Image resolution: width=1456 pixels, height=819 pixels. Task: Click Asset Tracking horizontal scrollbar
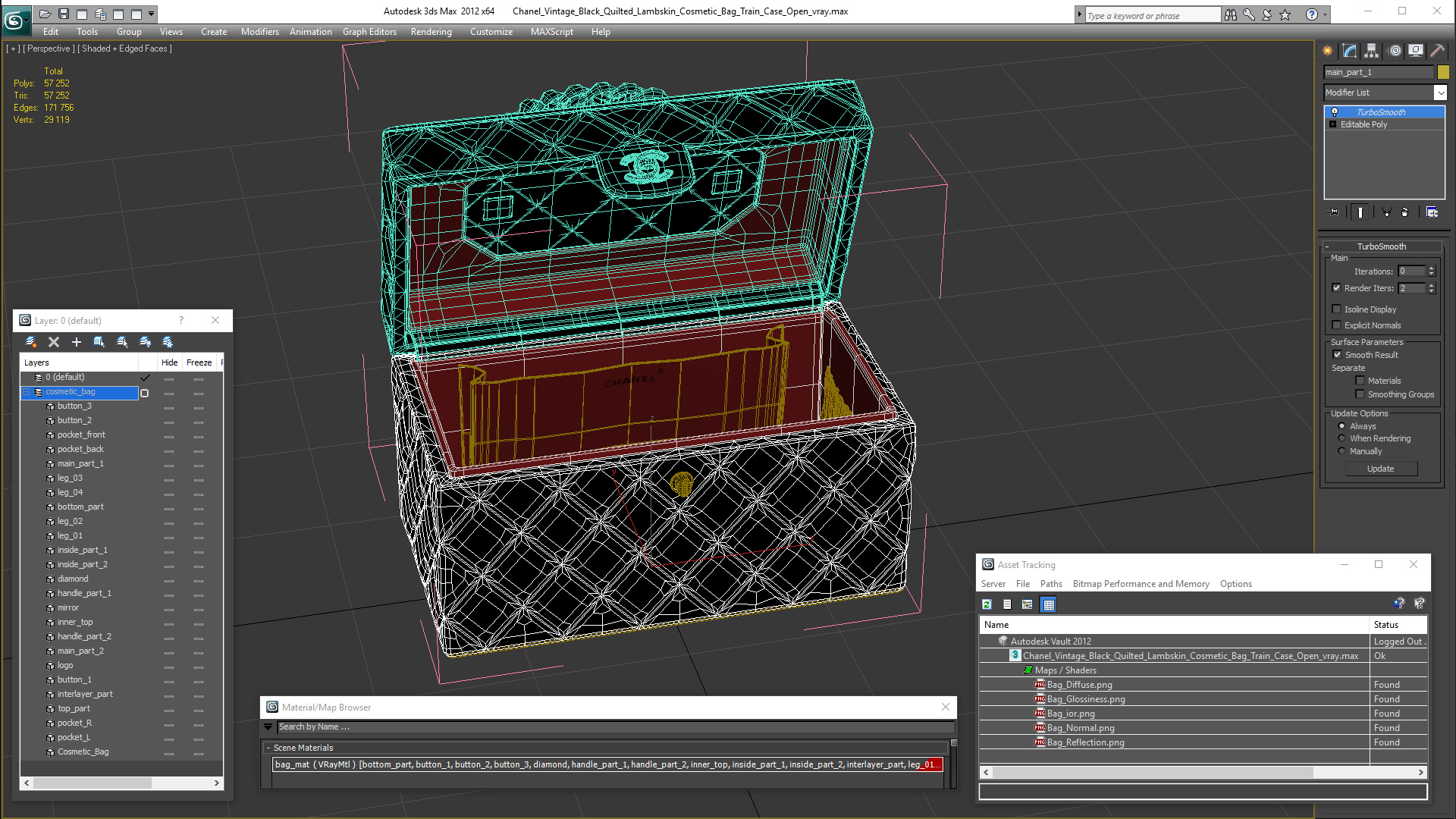(x=1203, y=772)
